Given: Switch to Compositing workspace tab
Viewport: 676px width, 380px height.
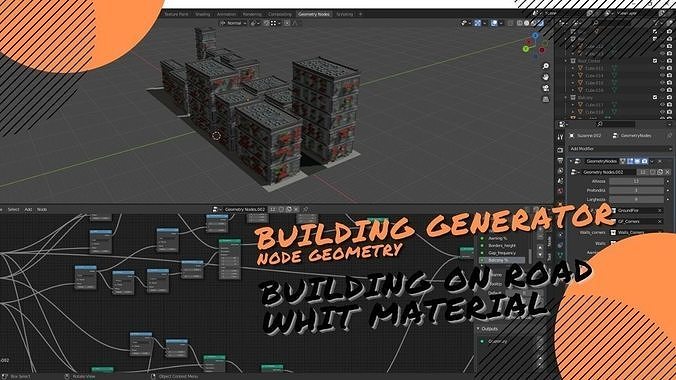Looking at the screenshot, I should [280, 14].
